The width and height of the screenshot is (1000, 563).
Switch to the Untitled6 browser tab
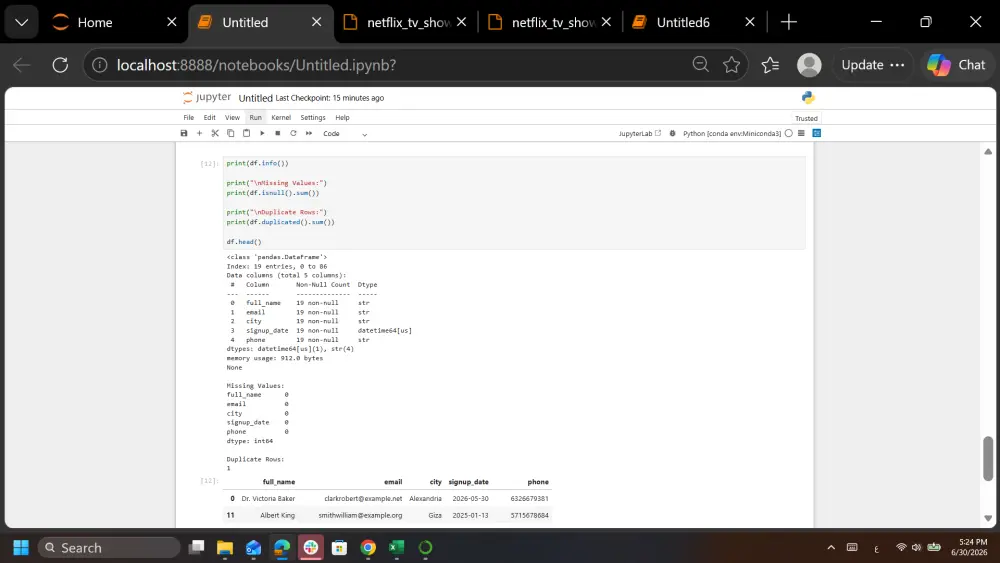coord(694,22)
